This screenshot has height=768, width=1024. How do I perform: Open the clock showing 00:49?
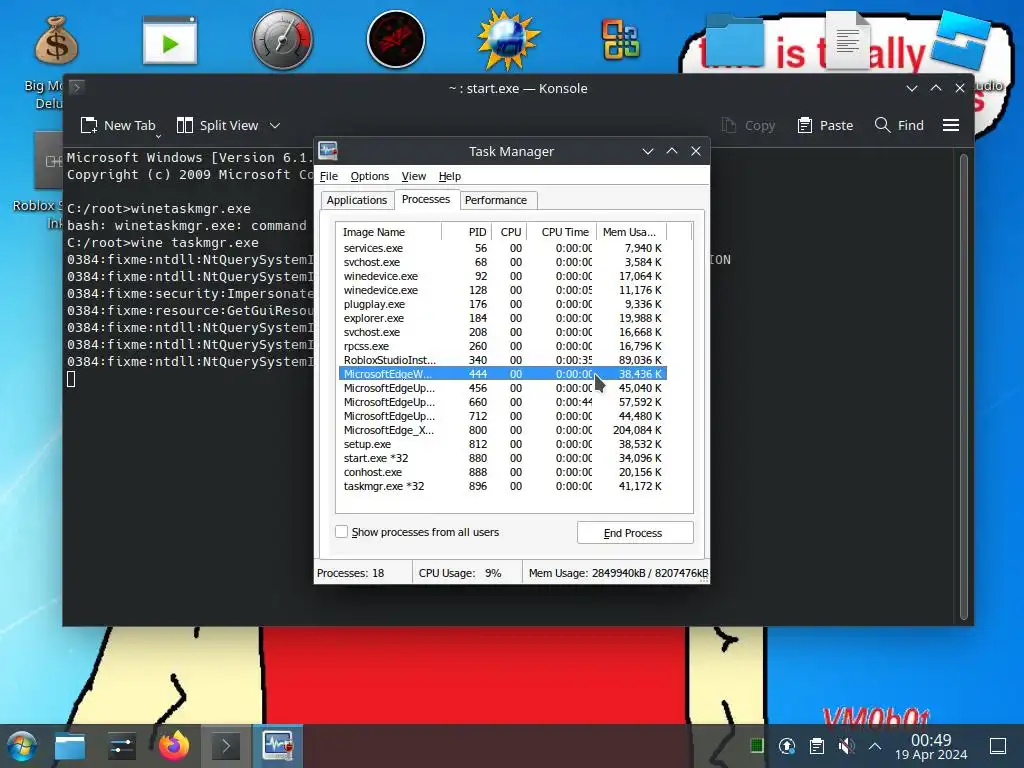coord(931,746)
